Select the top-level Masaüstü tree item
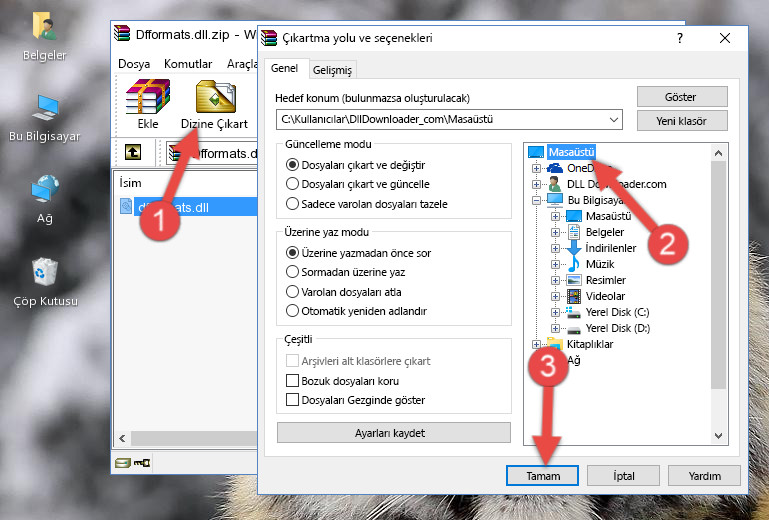Screen dimensions: 769x520 [571, 152]
